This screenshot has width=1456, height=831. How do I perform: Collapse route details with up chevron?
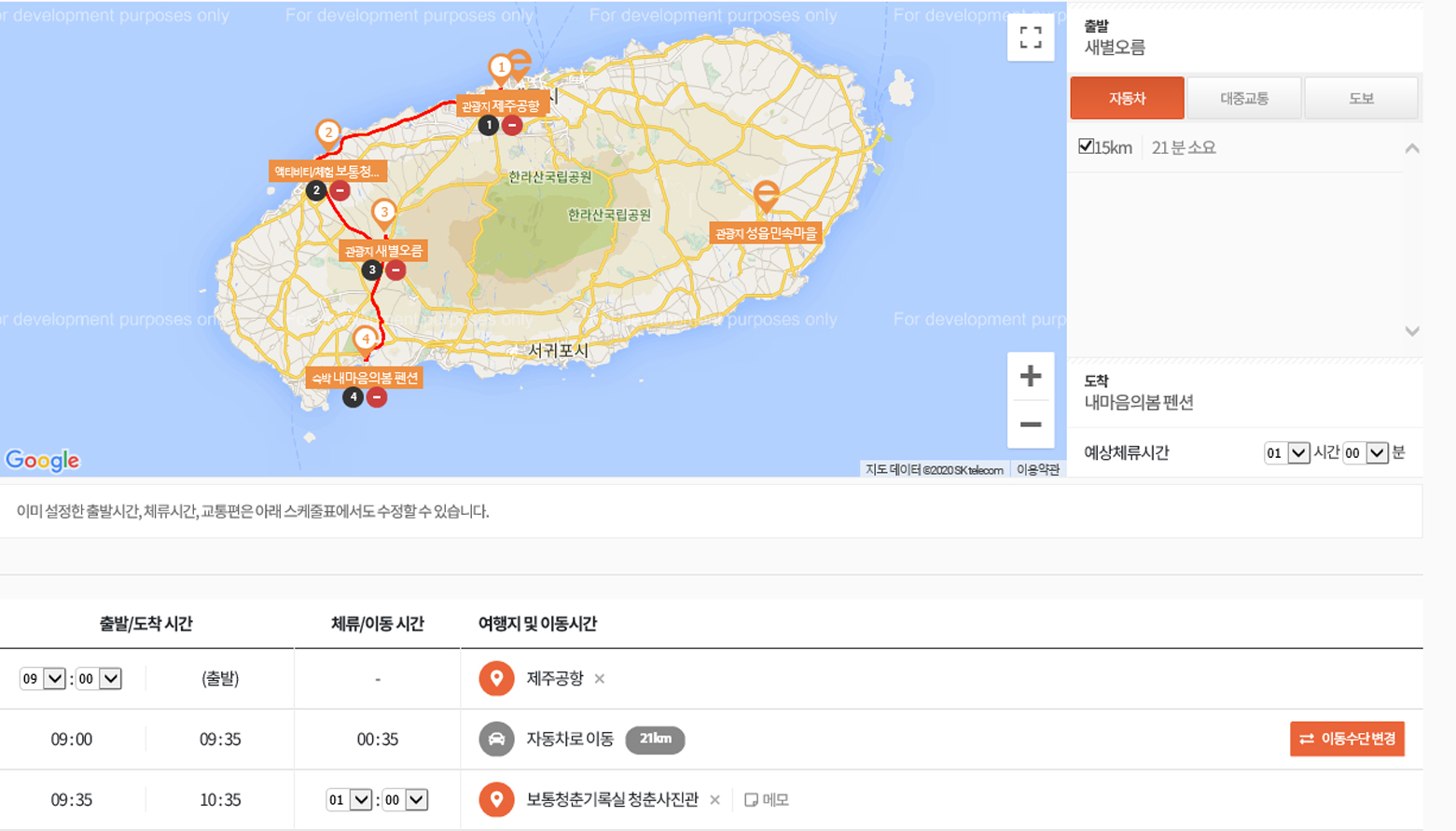pos(1411,148)
